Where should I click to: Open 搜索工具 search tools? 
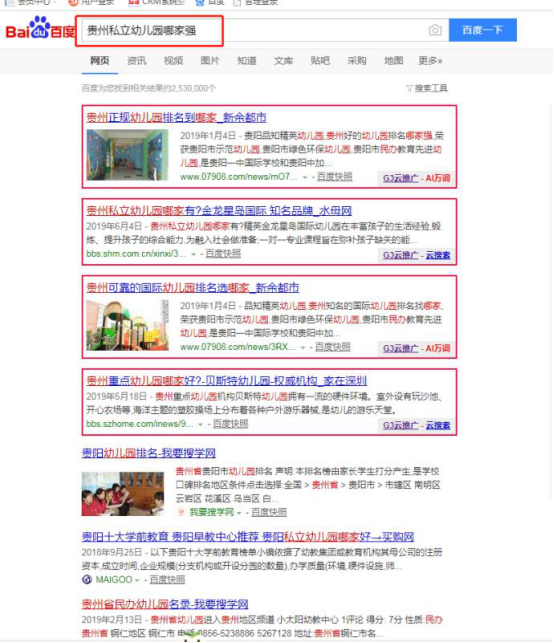pyautogui.click(x=431, y=88)
